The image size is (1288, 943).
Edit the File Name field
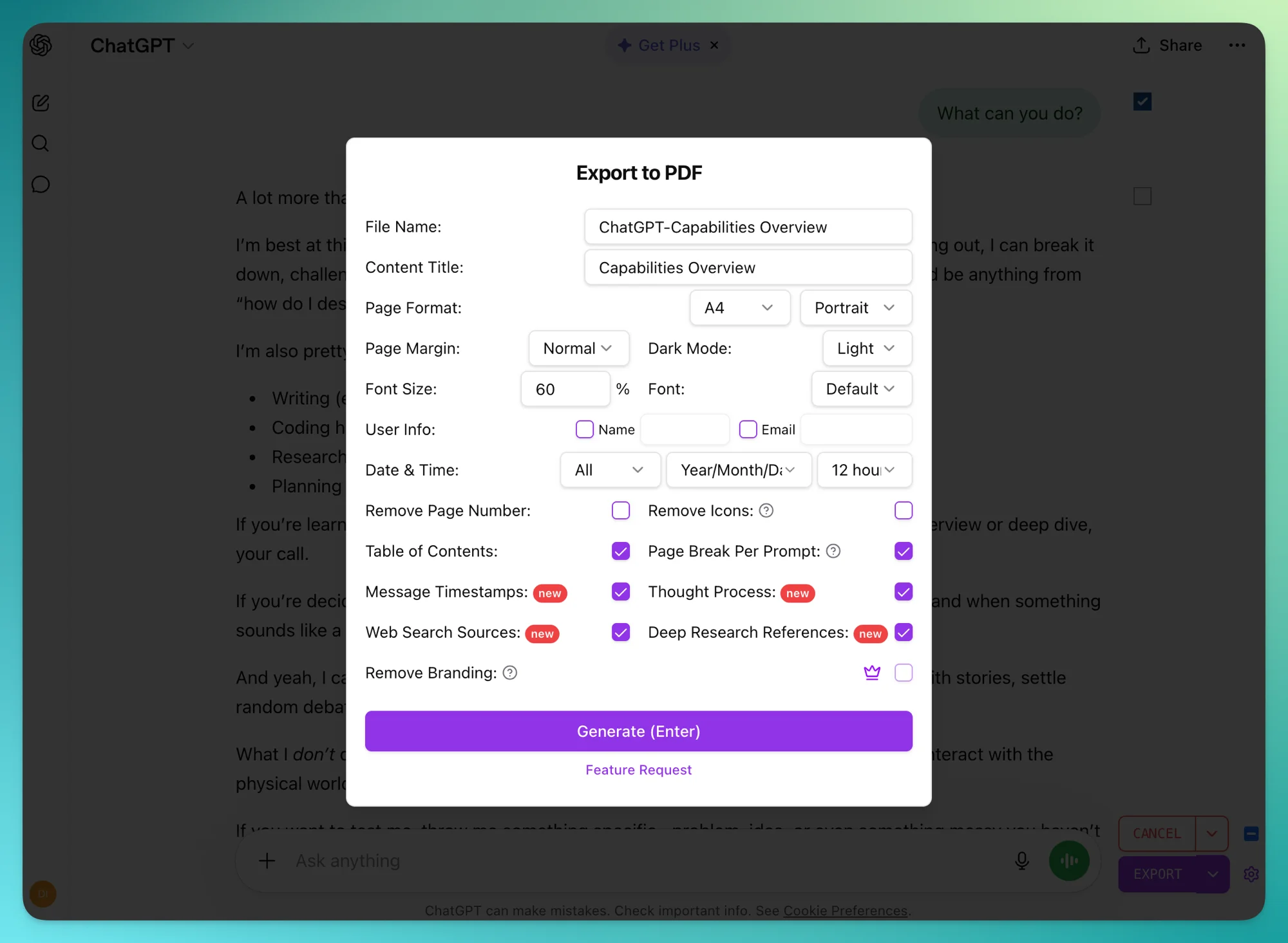tap(748, 227)
